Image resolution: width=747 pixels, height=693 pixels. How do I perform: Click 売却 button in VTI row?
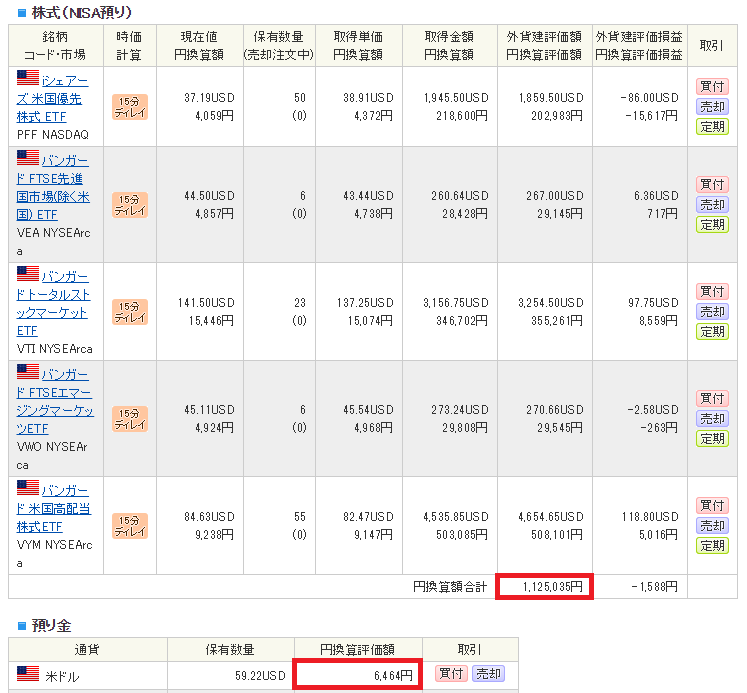pyautogui.click(x=712, y=311)
